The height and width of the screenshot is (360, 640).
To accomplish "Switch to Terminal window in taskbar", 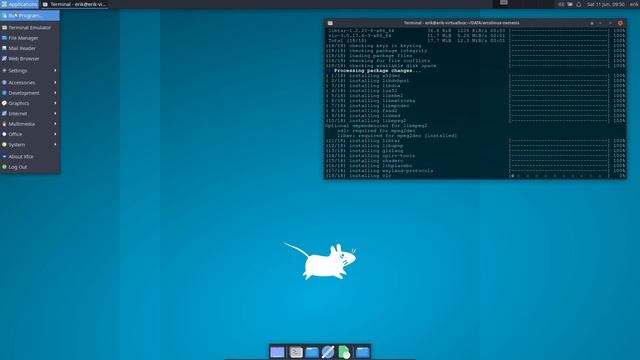I will click(74, 4).
